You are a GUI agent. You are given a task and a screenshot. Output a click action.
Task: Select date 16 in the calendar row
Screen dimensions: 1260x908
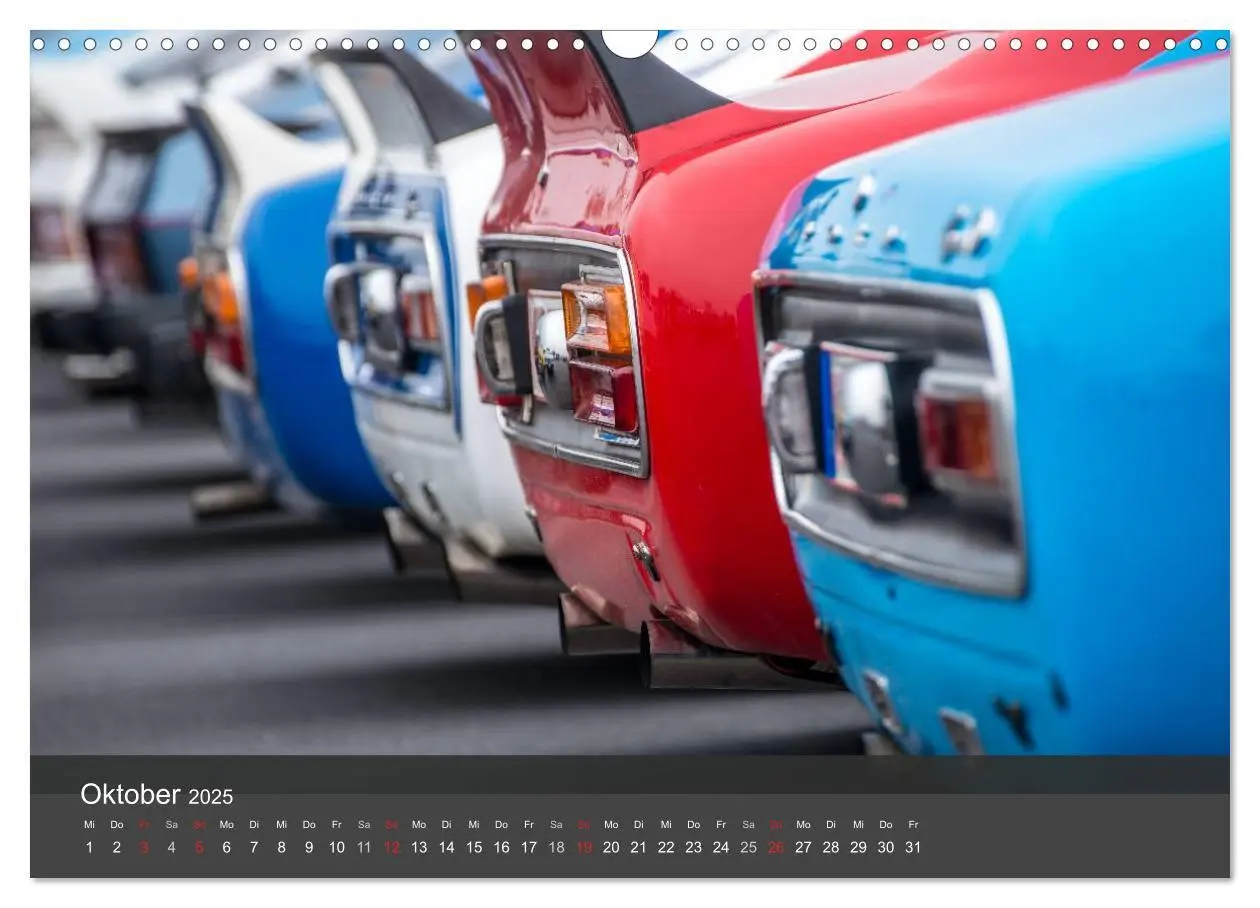(x=501, y=847)
